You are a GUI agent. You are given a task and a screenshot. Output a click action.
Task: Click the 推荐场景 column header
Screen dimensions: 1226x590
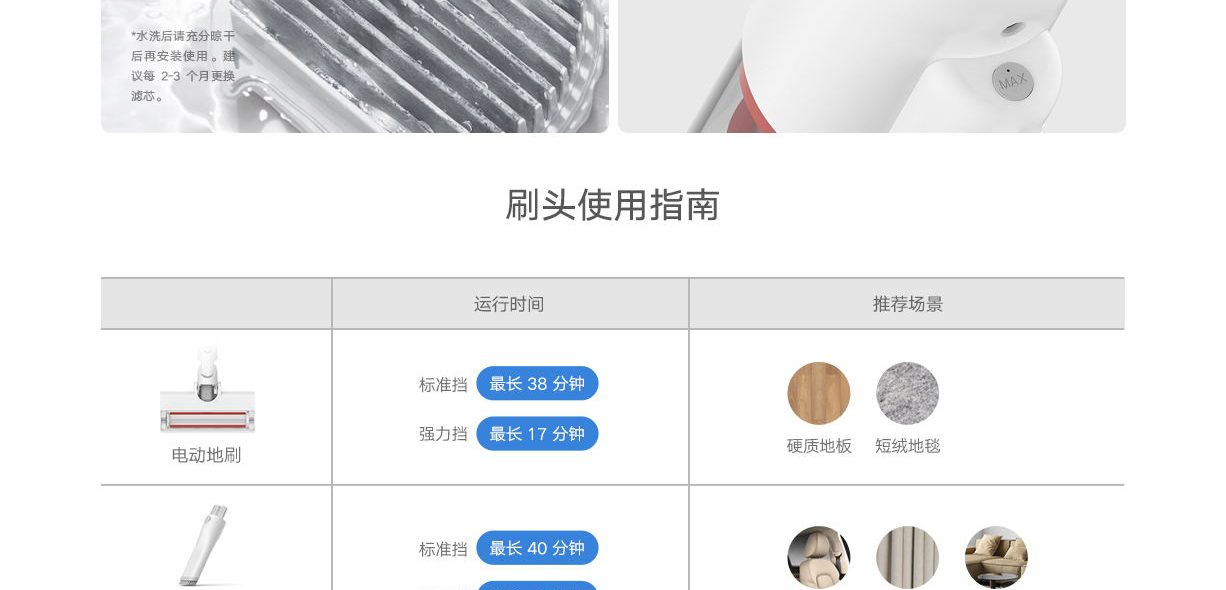[x=907, y=304]
